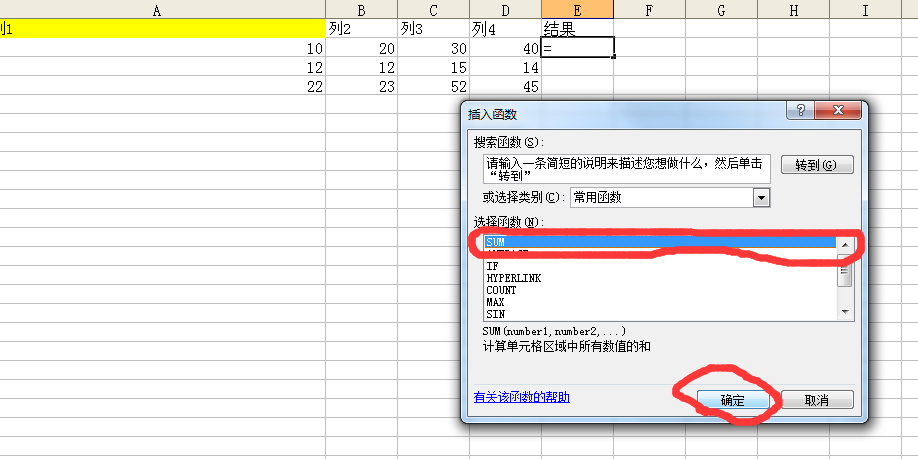Click the cell with value 14
The height and width of the screenshot is (459, 918).
pos(506,67)
